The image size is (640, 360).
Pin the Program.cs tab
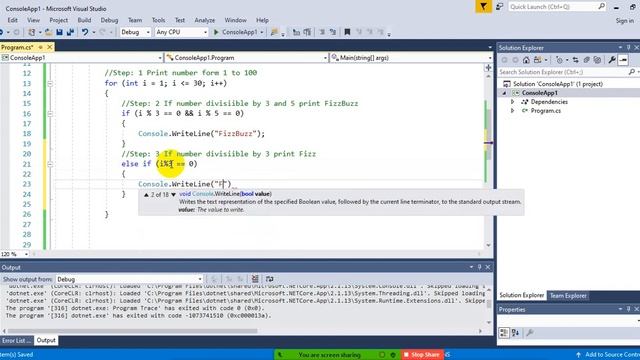point(40,47)
